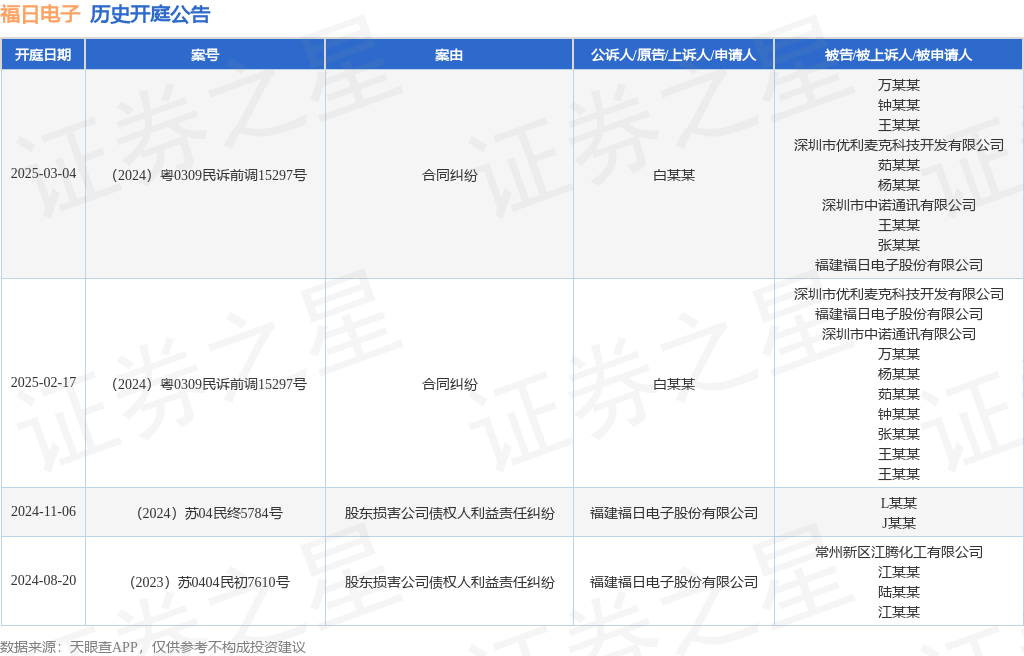Click 深圳市优利麦克科技开发有限公司 in 2025-03-04 row

coord(899,145)
